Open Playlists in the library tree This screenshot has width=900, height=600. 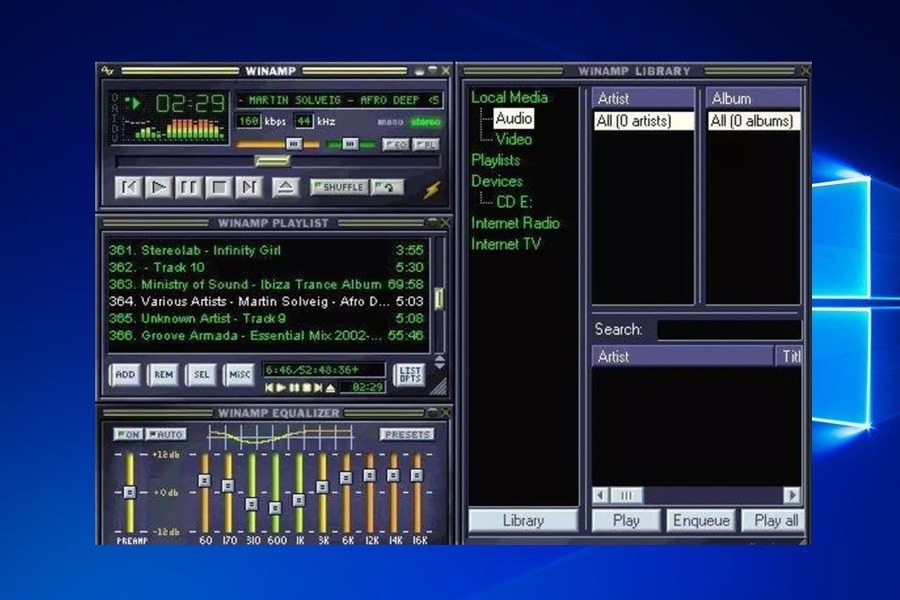pyautogui.click(x=495, y=160)
